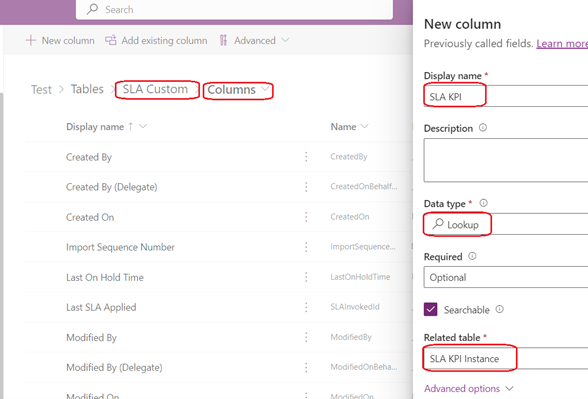Image resolution: width=588 pixels, height=399 pixels.
Task: Open more options for Last On Hold Time
Action: [x=306, y=277]
